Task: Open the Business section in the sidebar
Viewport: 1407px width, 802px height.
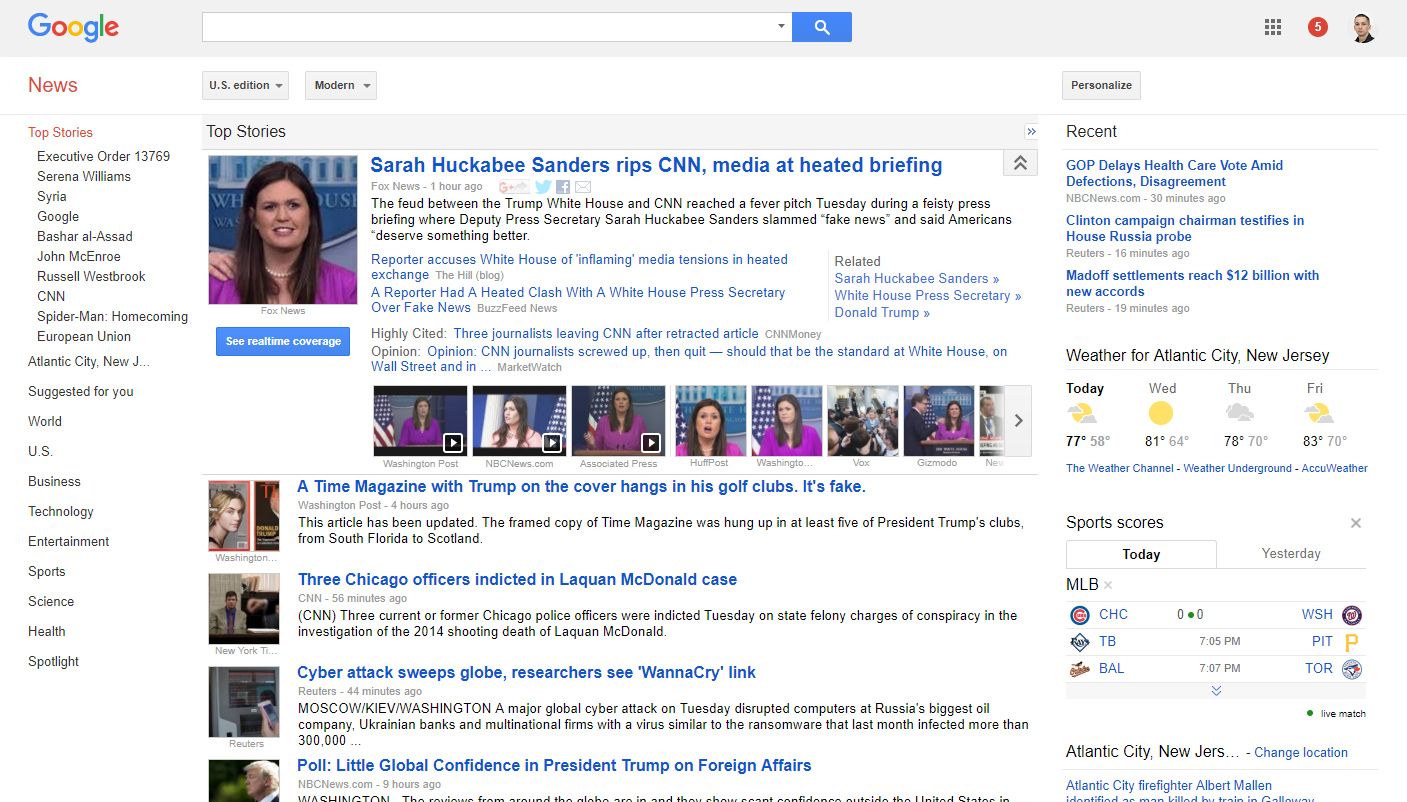Action: [54, 482]
